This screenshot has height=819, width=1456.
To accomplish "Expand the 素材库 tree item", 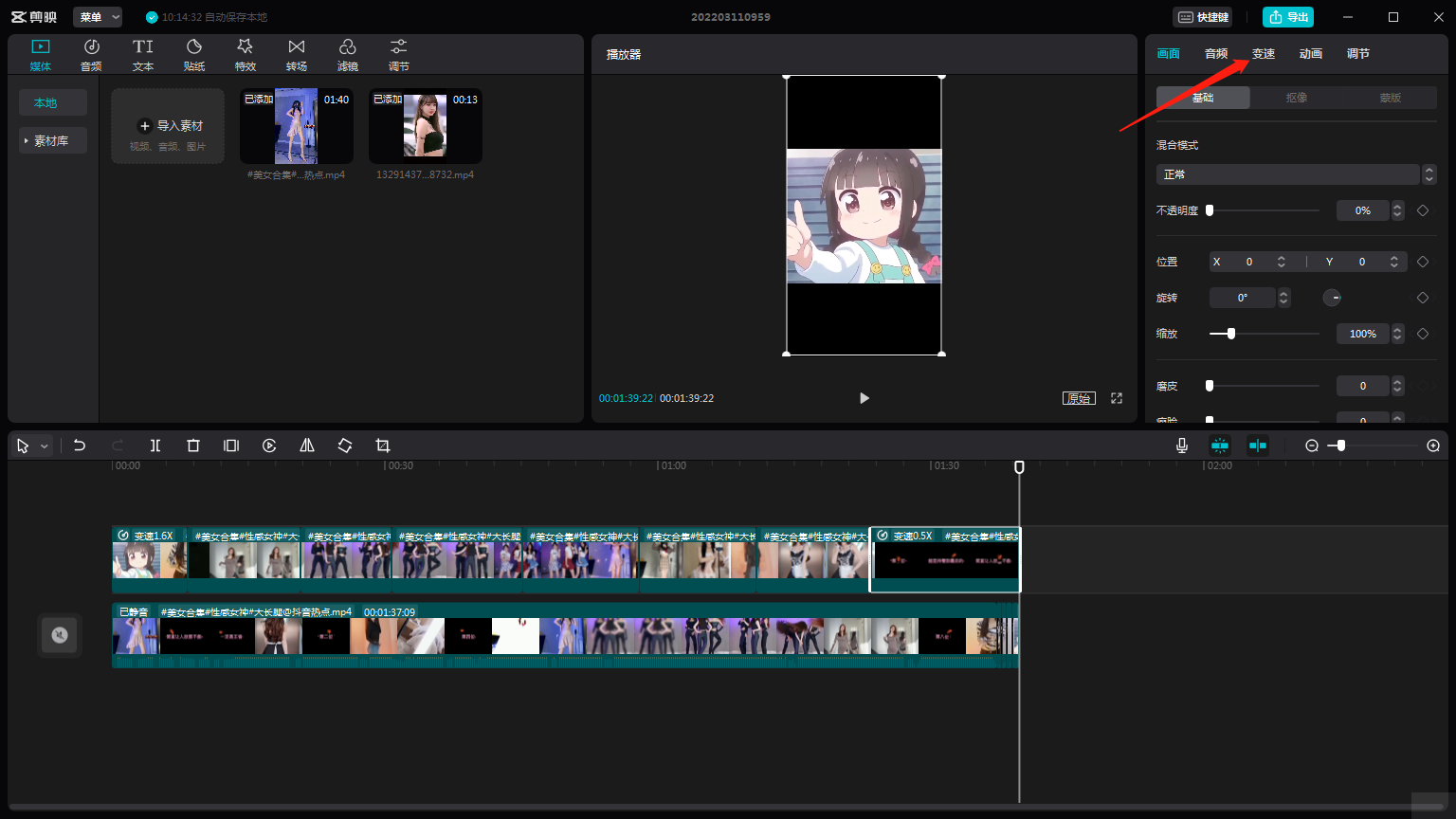I will coord(52,140).
